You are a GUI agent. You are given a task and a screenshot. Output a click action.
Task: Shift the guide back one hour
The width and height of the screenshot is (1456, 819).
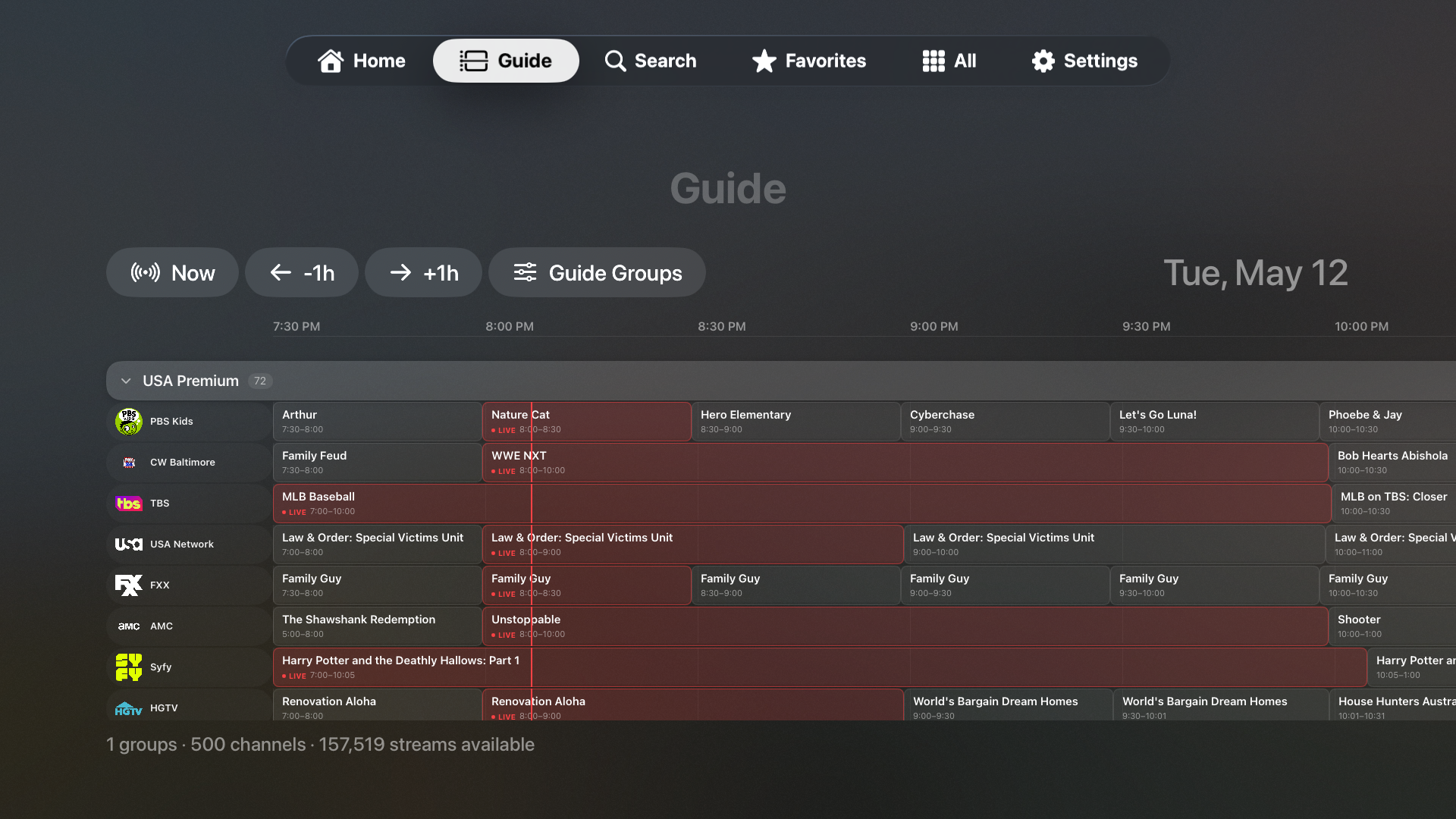[x=302, y=272]
